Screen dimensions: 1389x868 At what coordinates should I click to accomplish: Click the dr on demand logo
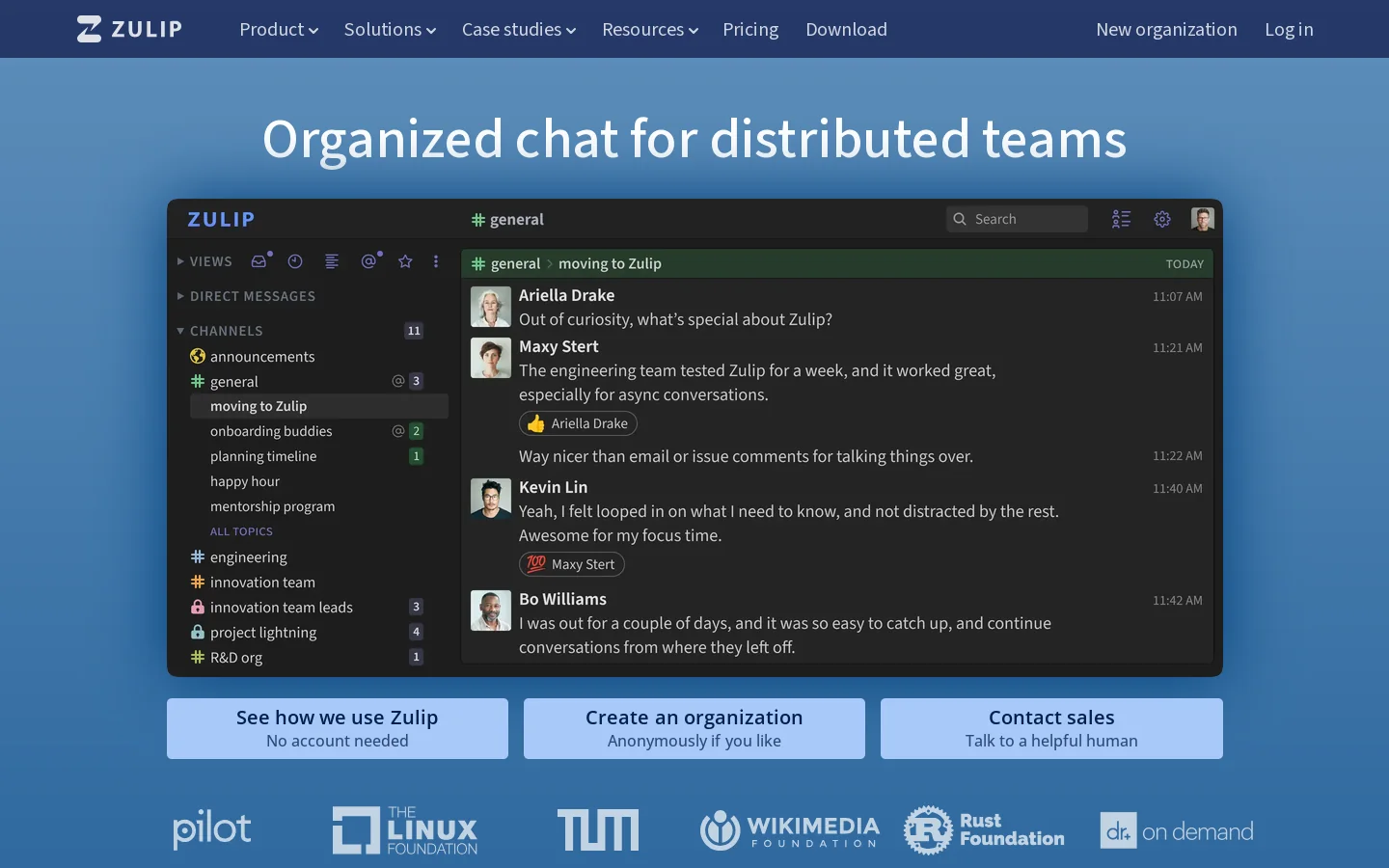click(x=1177, y=830)
